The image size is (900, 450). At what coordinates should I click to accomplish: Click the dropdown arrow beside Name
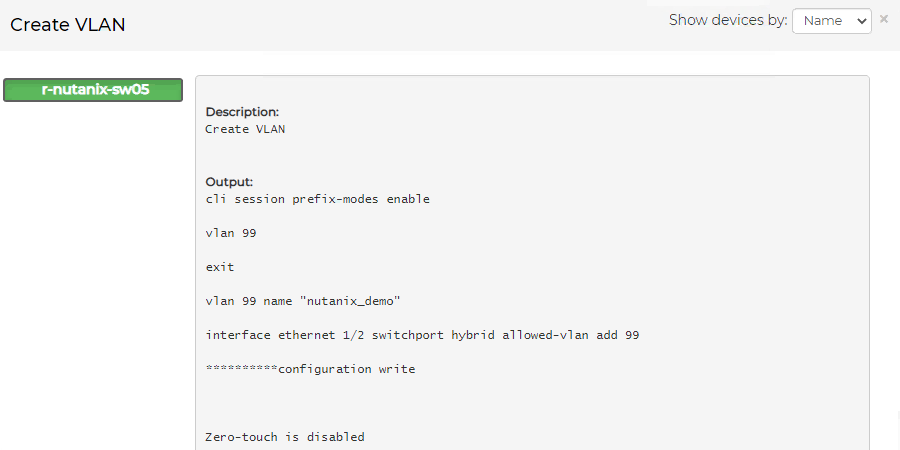(x=862, y=21)
